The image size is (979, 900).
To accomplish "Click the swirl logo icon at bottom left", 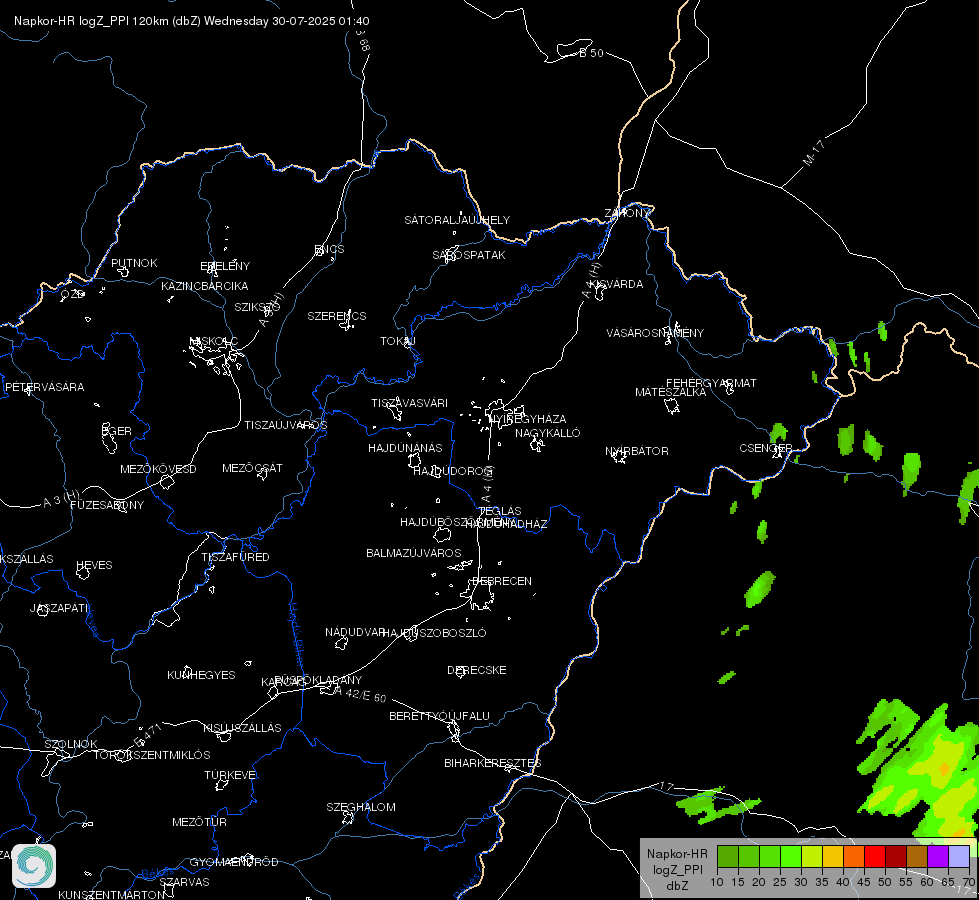I will [34, 866].
